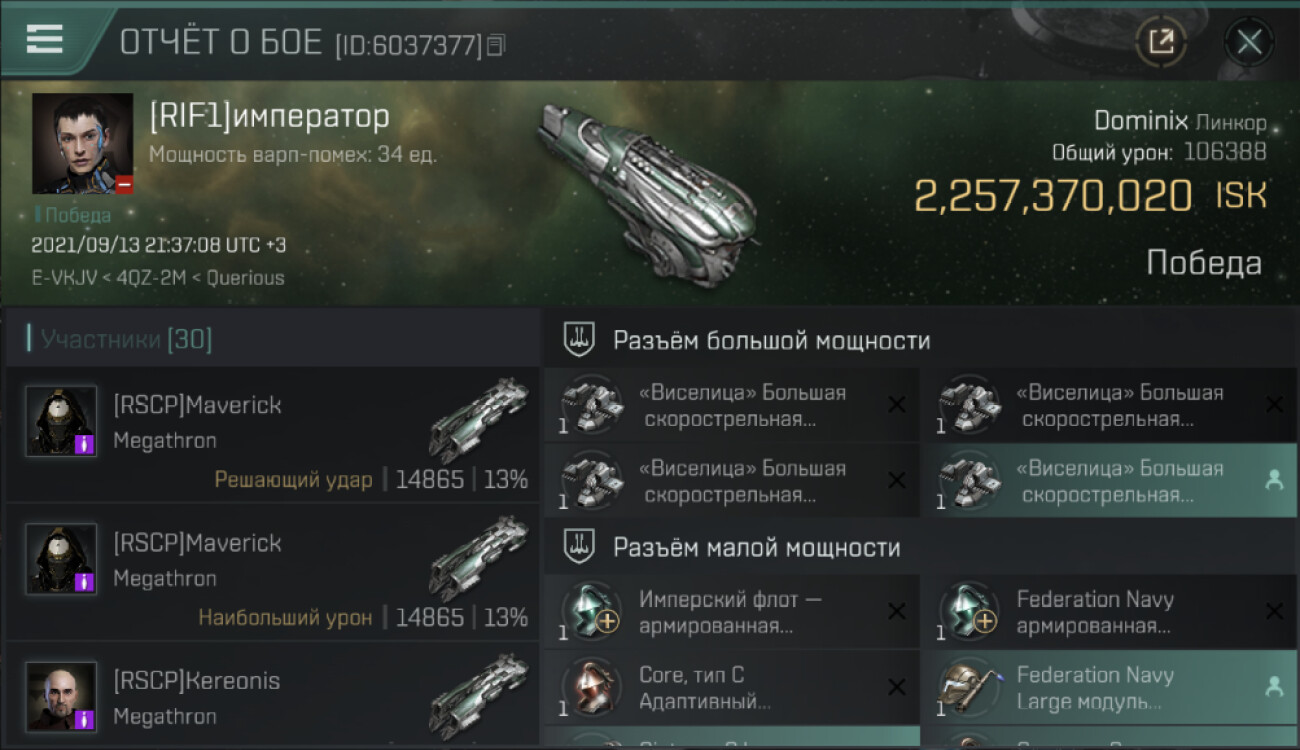Click the Разъём большой мощности section header
This screenshot has width=1300, height=750.
pyautogui.click(x=771, y=340)
